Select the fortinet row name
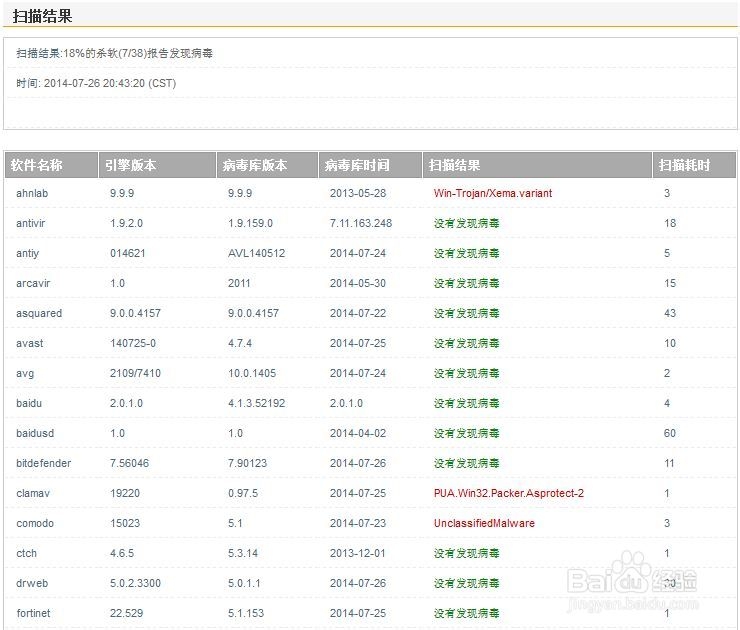 click(x=33, y=613)
